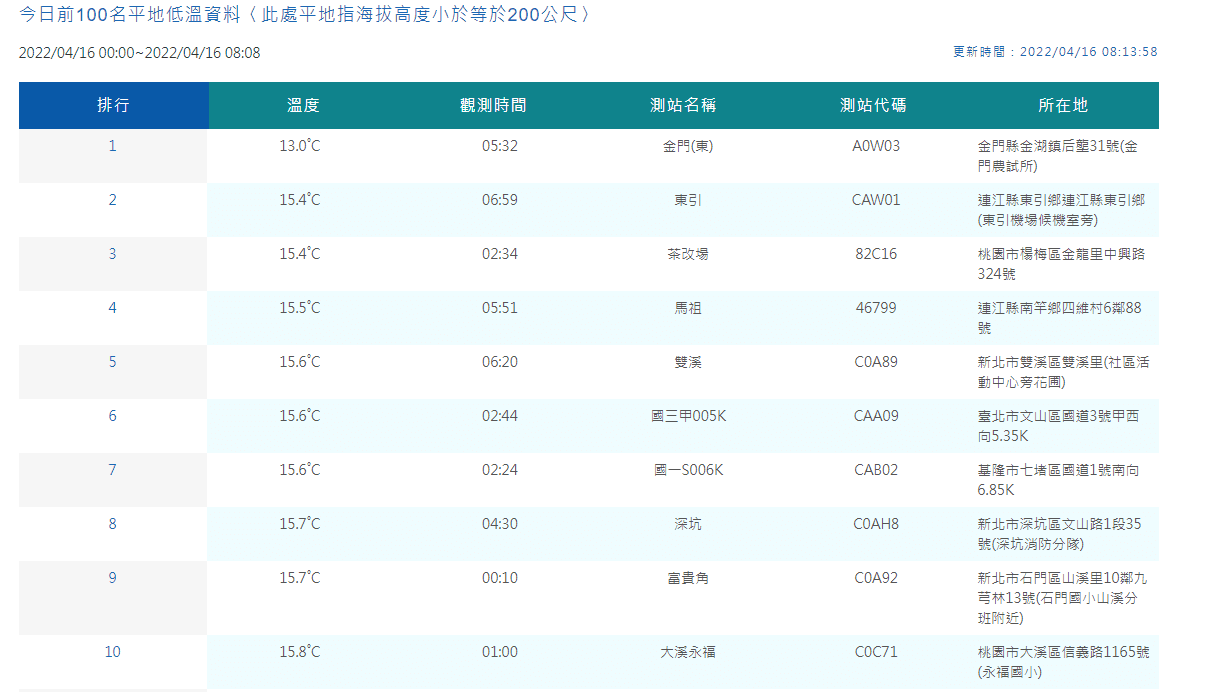This screenshot has width=1217, height=692.
Task: Click address 金門縣金湖鎮后壟31號
Action: click(x=1058, y=156)
